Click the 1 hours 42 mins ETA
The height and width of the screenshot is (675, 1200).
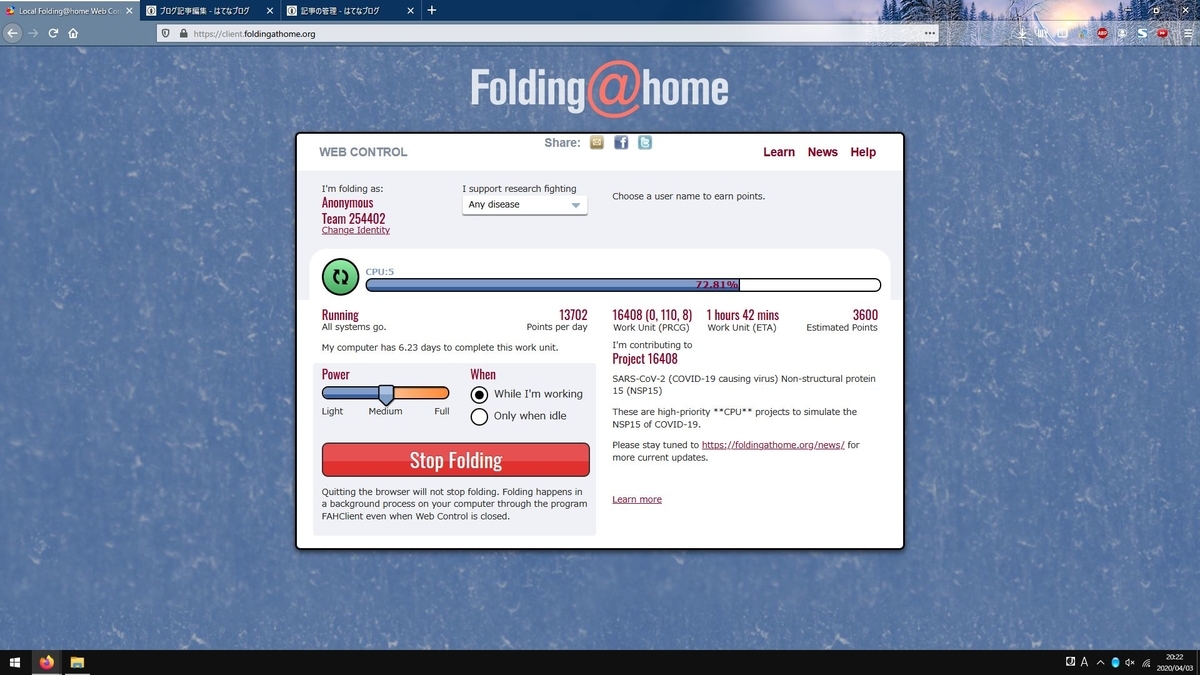tap(743, 314)
